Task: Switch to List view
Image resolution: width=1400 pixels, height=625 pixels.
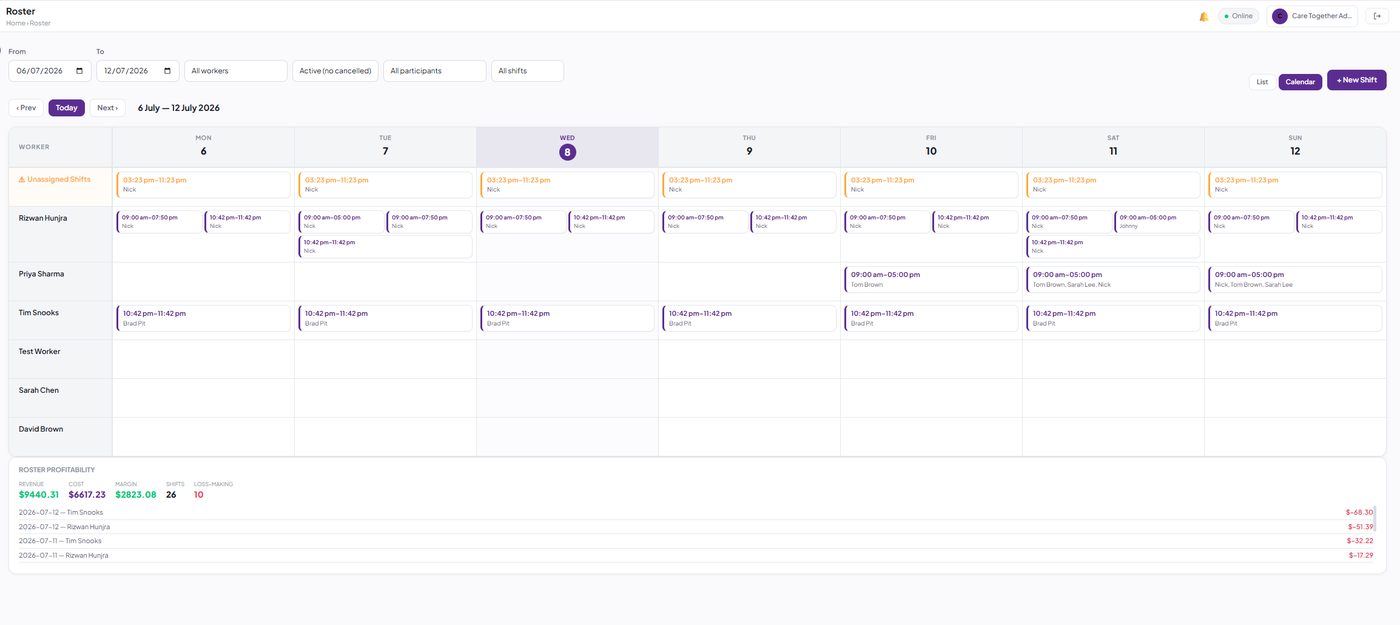Action: (x=1262, y=82)
